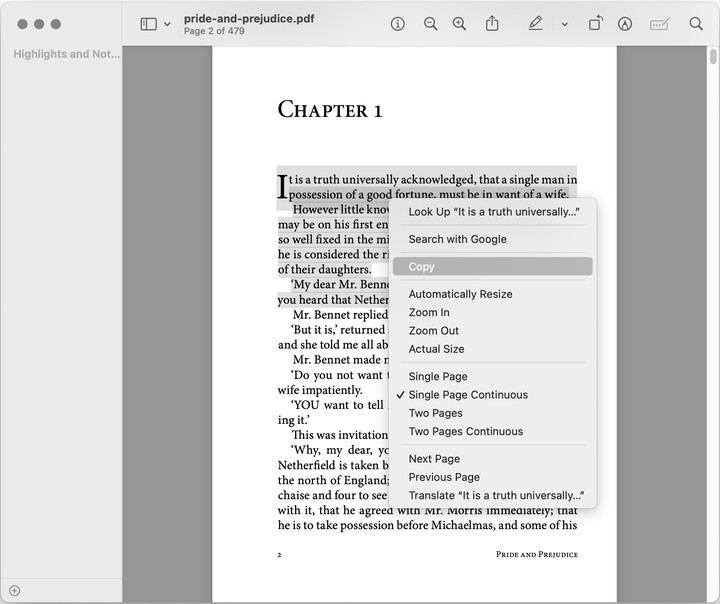720x604 pixels.
Task: Switch to Two Pages Continuous view
Action: coord(493,432)
